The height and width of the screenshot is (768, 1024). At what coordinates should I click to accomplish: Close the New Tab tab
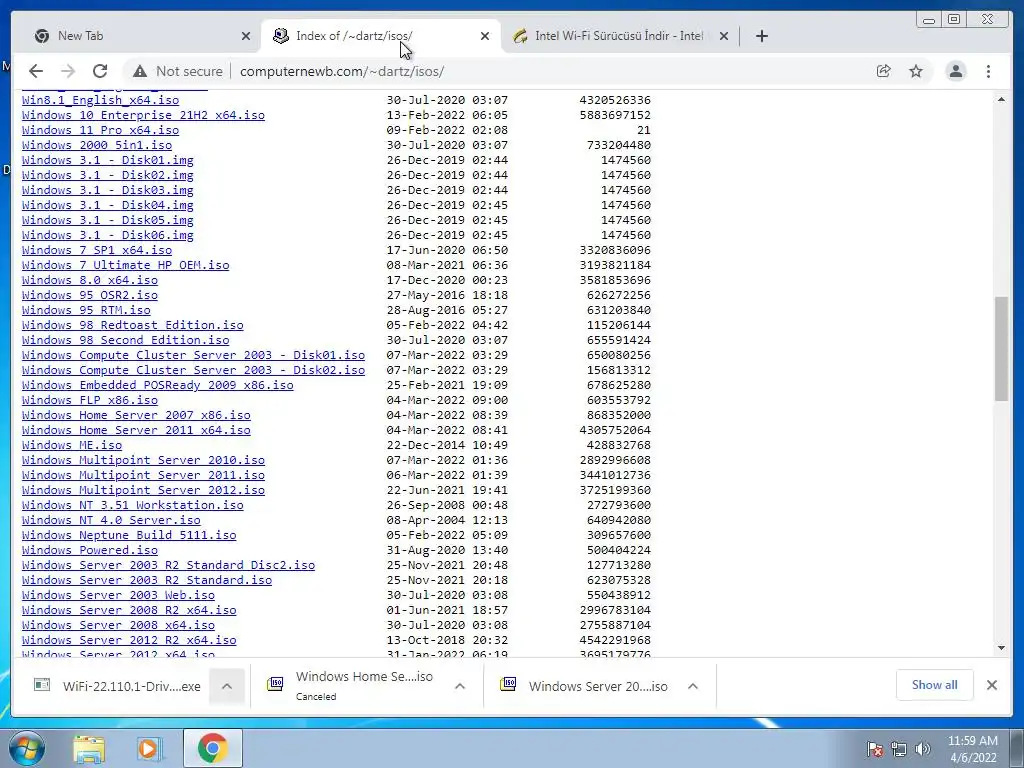coord(246,36)
